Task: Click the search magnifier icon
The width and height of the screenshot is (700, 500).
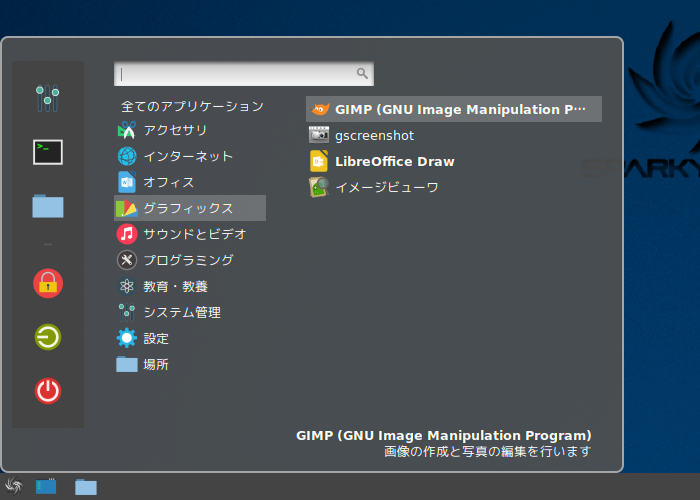Action: (x=362, y=73)
